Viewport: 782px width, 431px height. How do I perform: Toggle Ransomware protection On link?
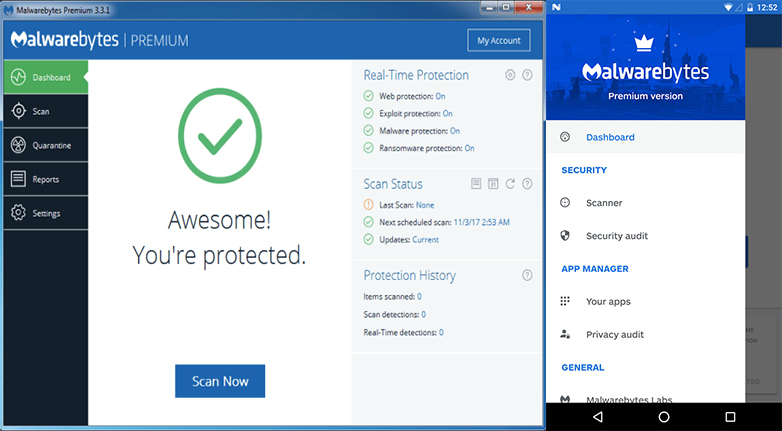coord(470,148)
